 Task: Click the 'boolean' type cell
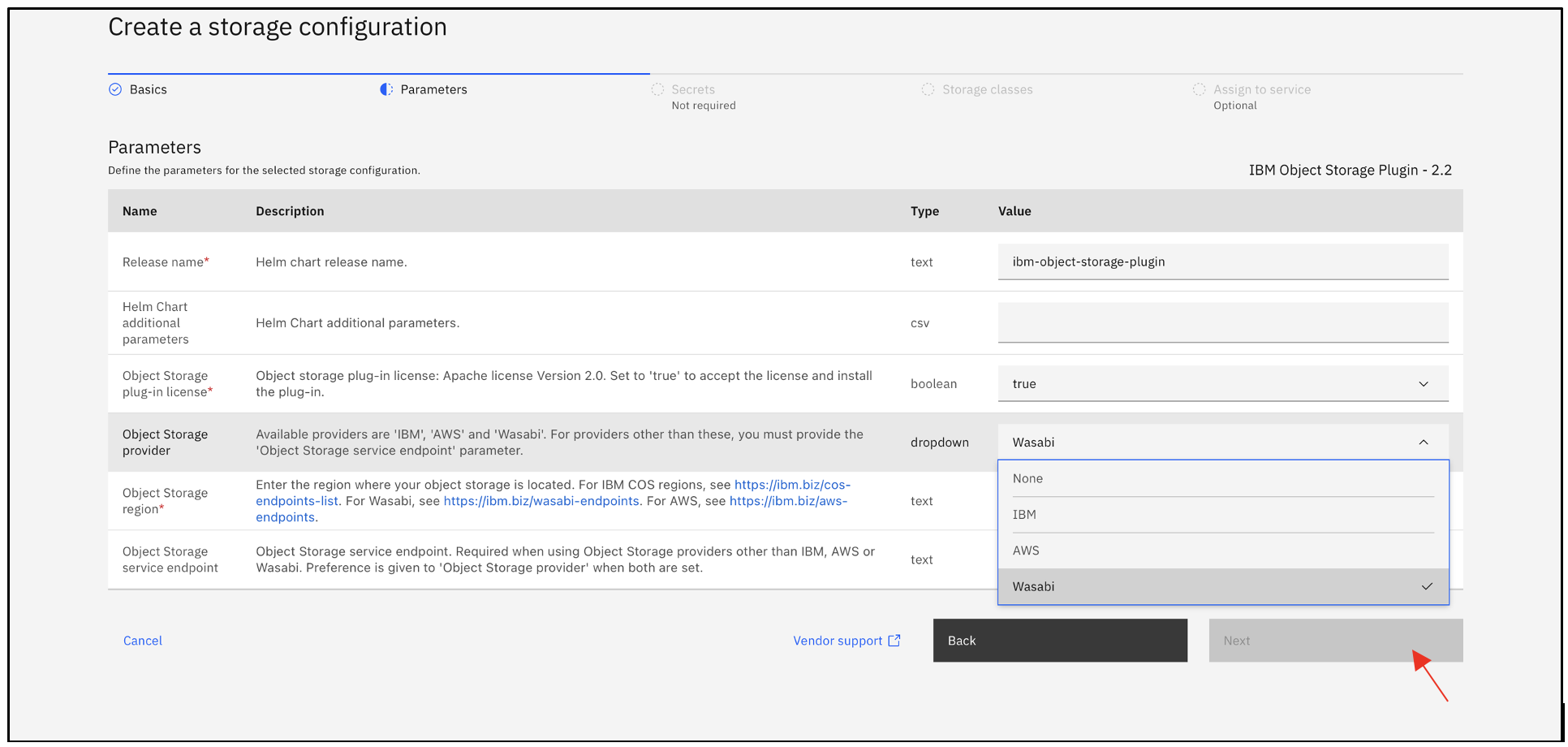tap(933, 383)
